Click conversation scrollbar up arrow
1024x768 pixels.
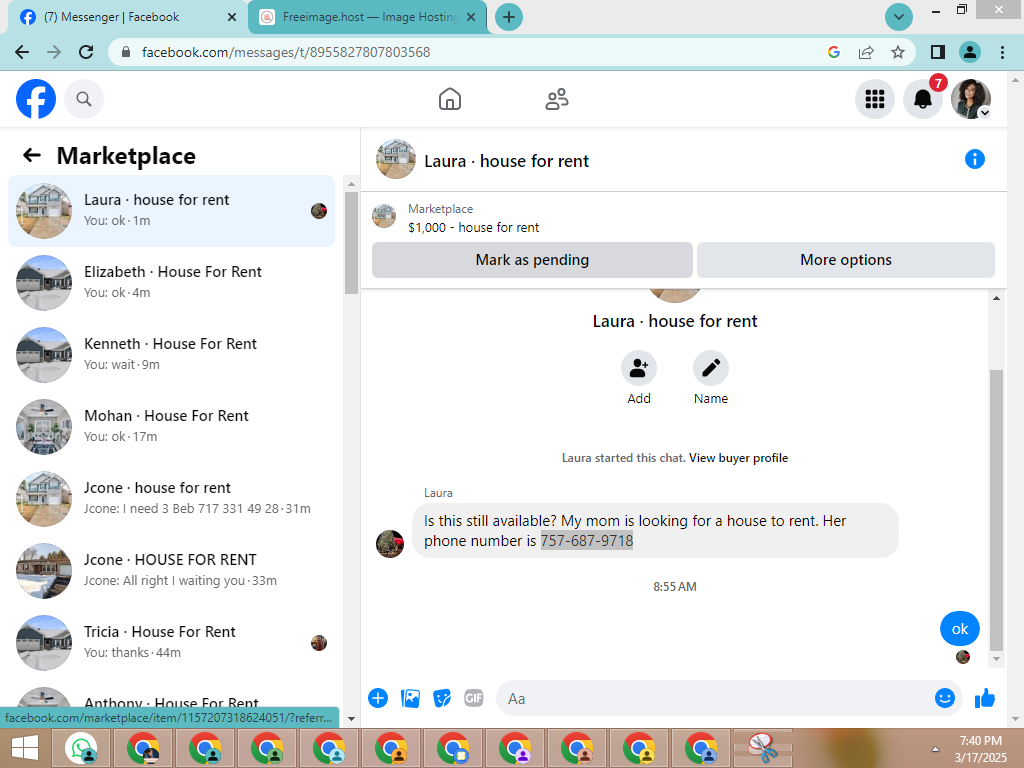996,298
